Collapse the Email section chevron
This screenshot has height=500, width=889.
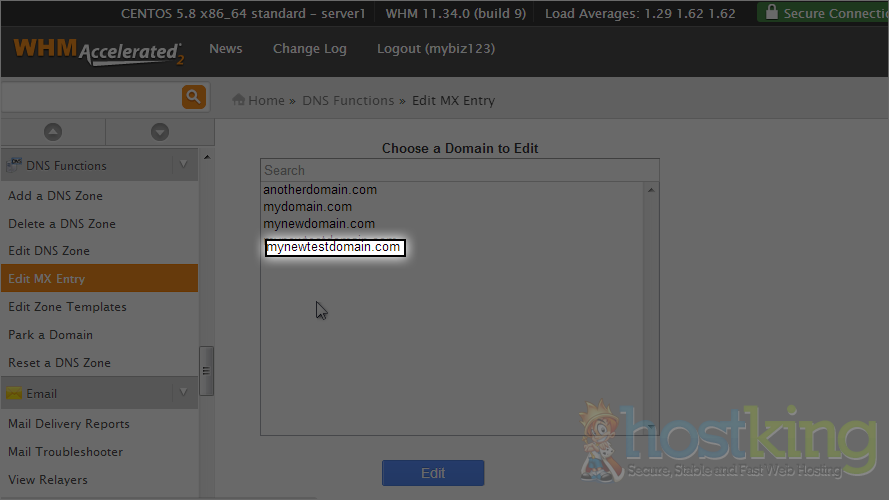tap(182, 393)
